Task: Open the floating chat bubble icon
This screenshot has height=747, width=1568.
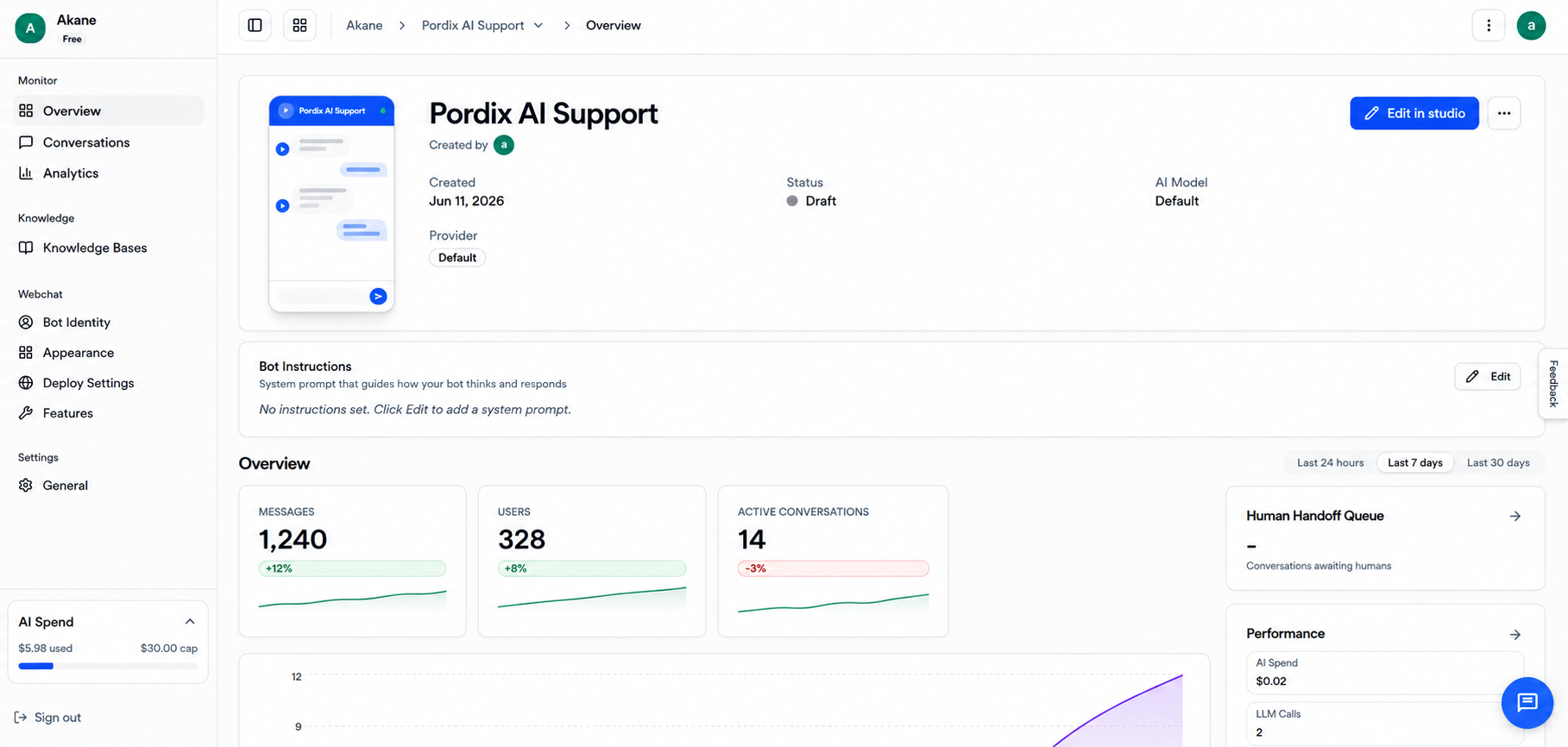Action: coord(1527,702)
